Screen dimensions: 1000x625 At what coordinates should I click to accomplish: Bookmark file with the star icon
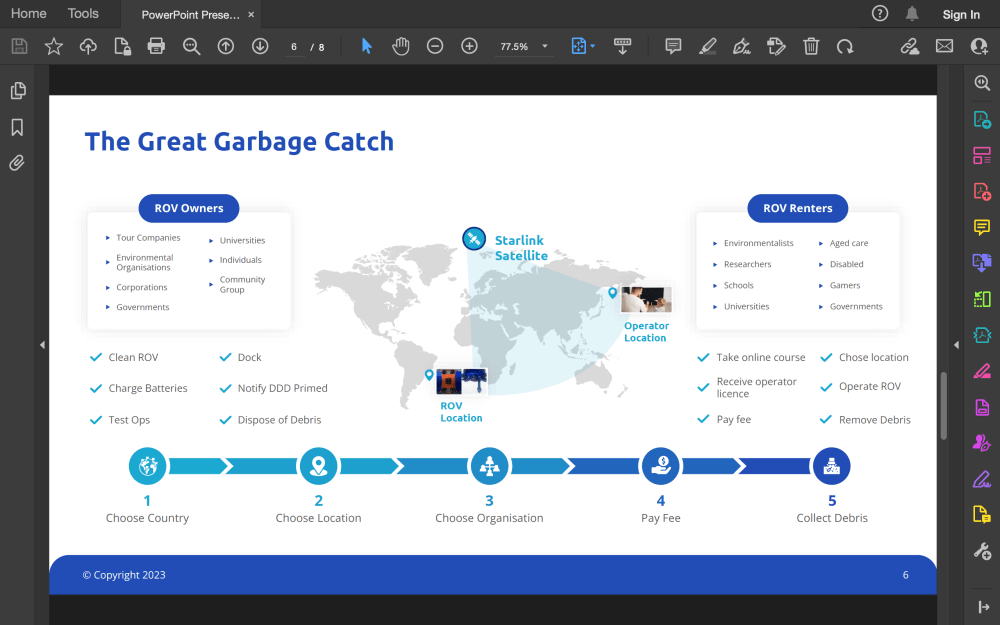[54, 46]
